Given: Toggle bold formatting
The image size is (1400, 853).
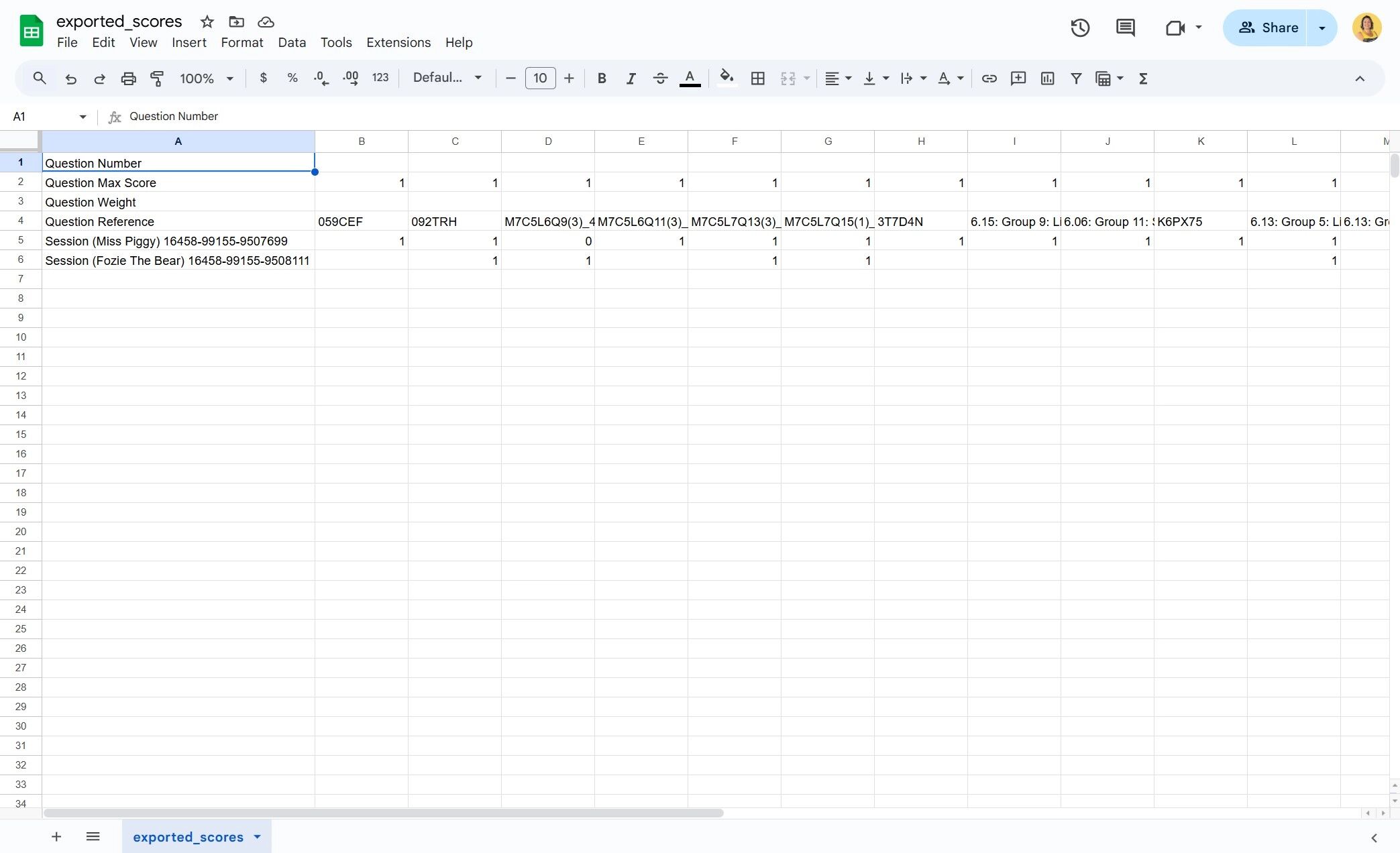Looking at the screenshot, I should [x=602, y=78].
